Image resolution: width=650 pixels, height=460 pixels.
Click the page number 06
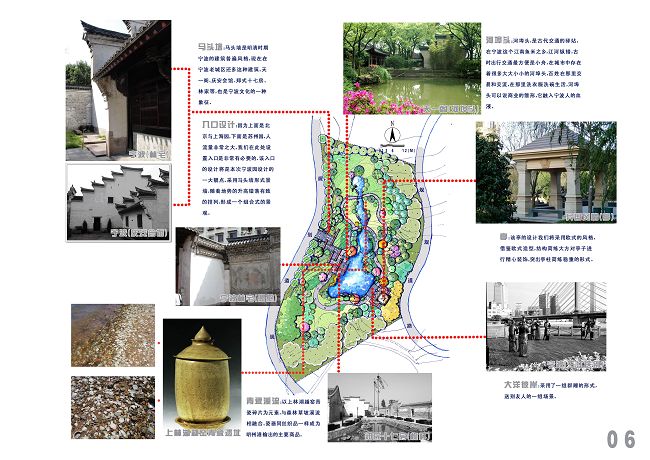[x=620, y=438]
